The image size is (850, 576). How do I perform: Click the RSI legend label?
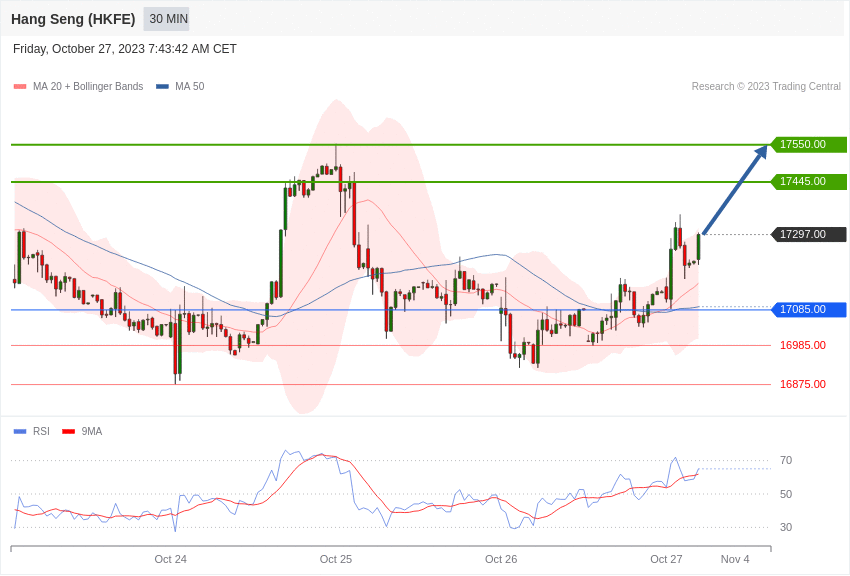41,431
